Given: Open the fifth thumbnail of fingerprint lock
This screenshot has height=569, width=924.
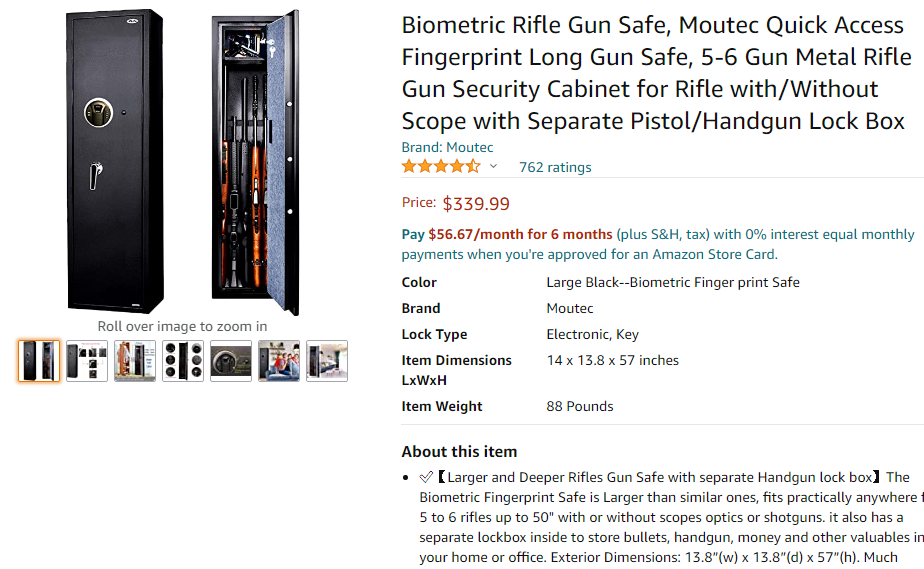Looking at the screenshot, I should tap(231, 361).
